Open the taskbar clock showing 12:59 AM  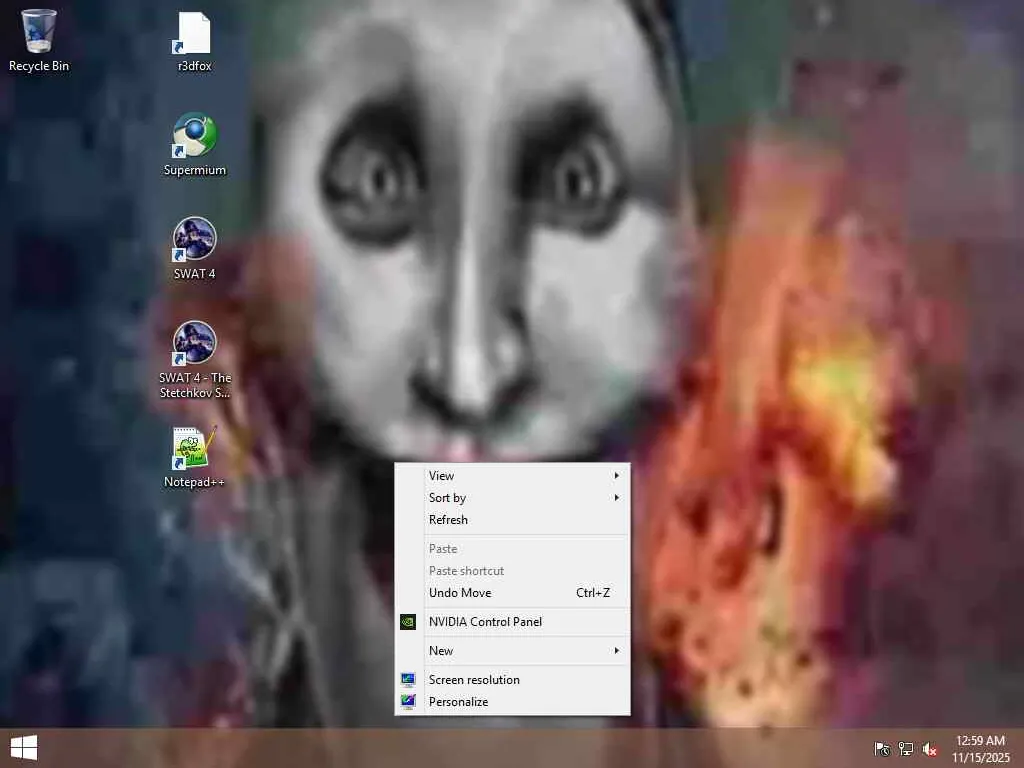coord(980,748)
